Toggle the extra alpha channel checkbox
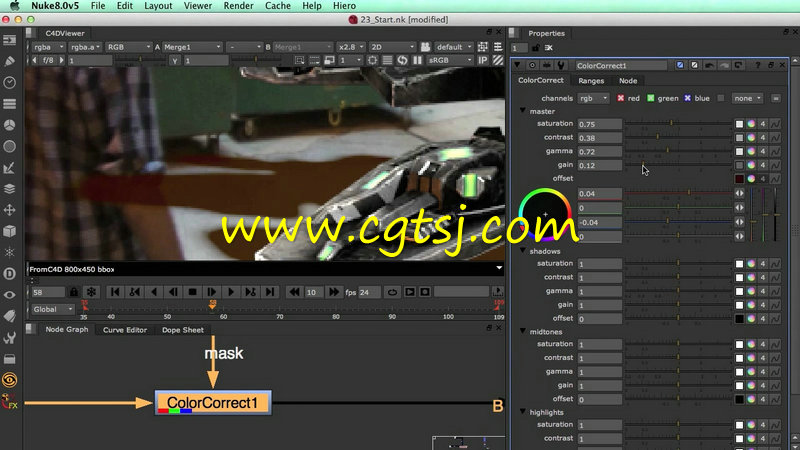Image resolution: width=800 pixels, height=450 pixels. point(721,98)
